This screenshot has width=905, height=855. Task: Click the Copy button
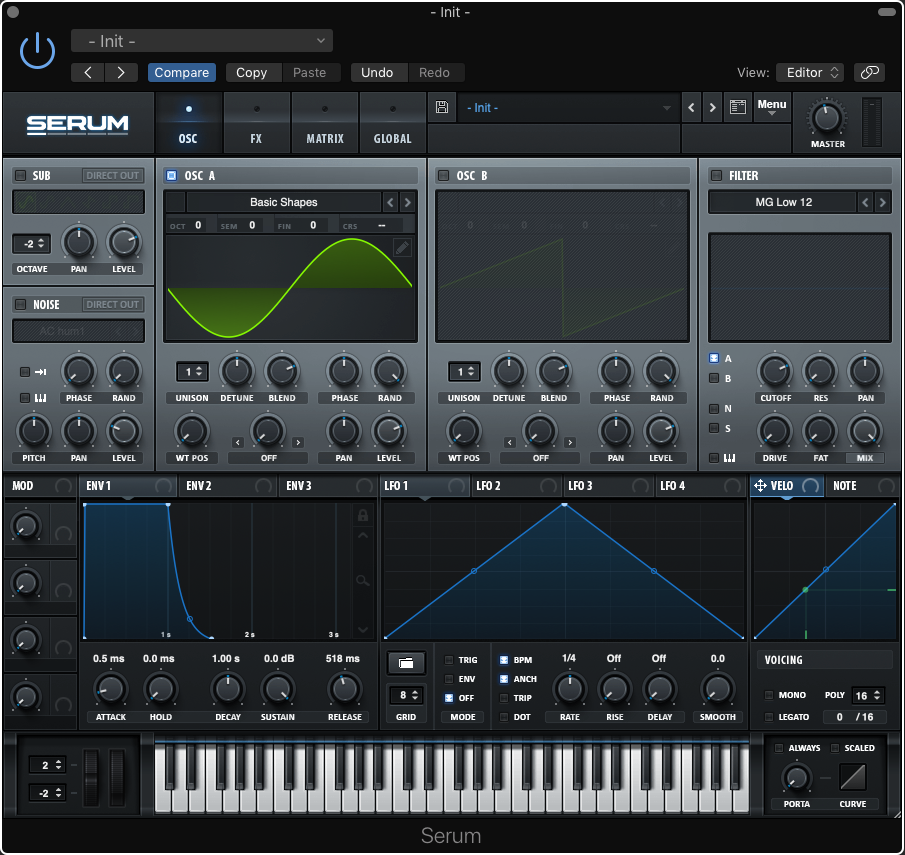[x=252, y=73]
